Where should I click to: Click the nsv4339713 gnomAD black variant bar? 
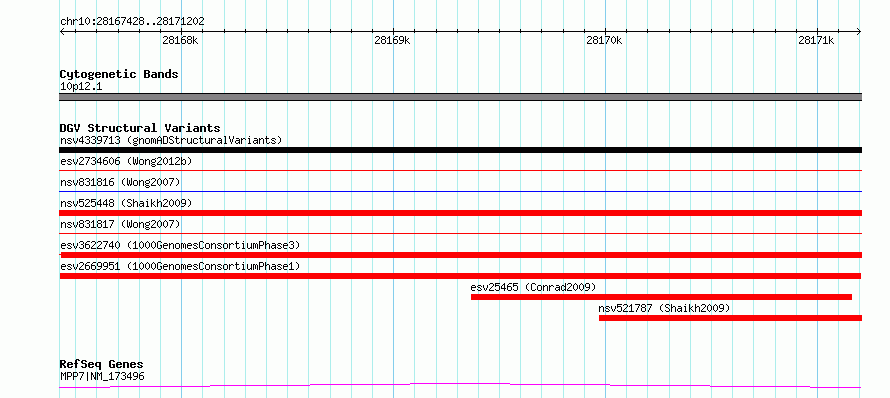coord(460,150)
